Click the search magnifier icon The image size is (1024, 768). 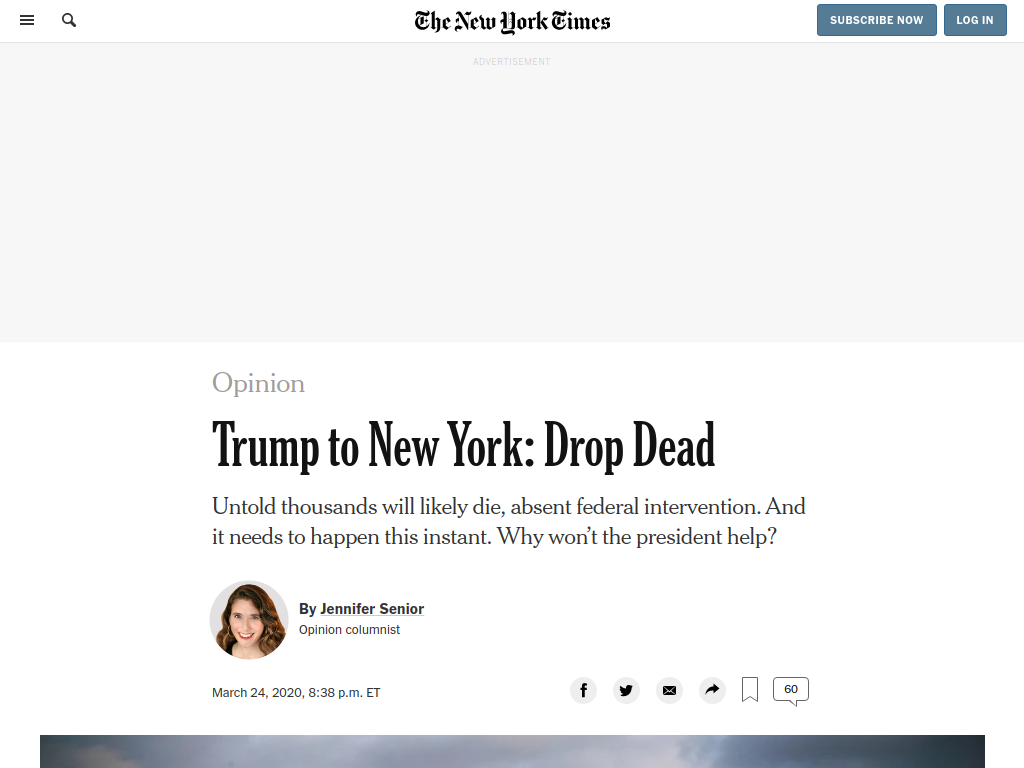coord(69,20)
